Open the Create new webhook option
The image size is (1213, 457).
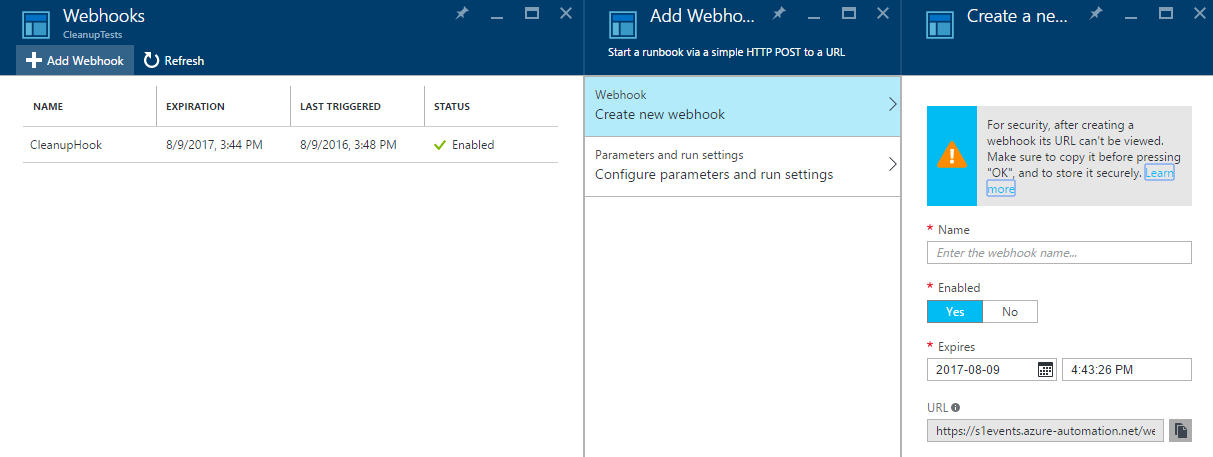pos(742,105)
